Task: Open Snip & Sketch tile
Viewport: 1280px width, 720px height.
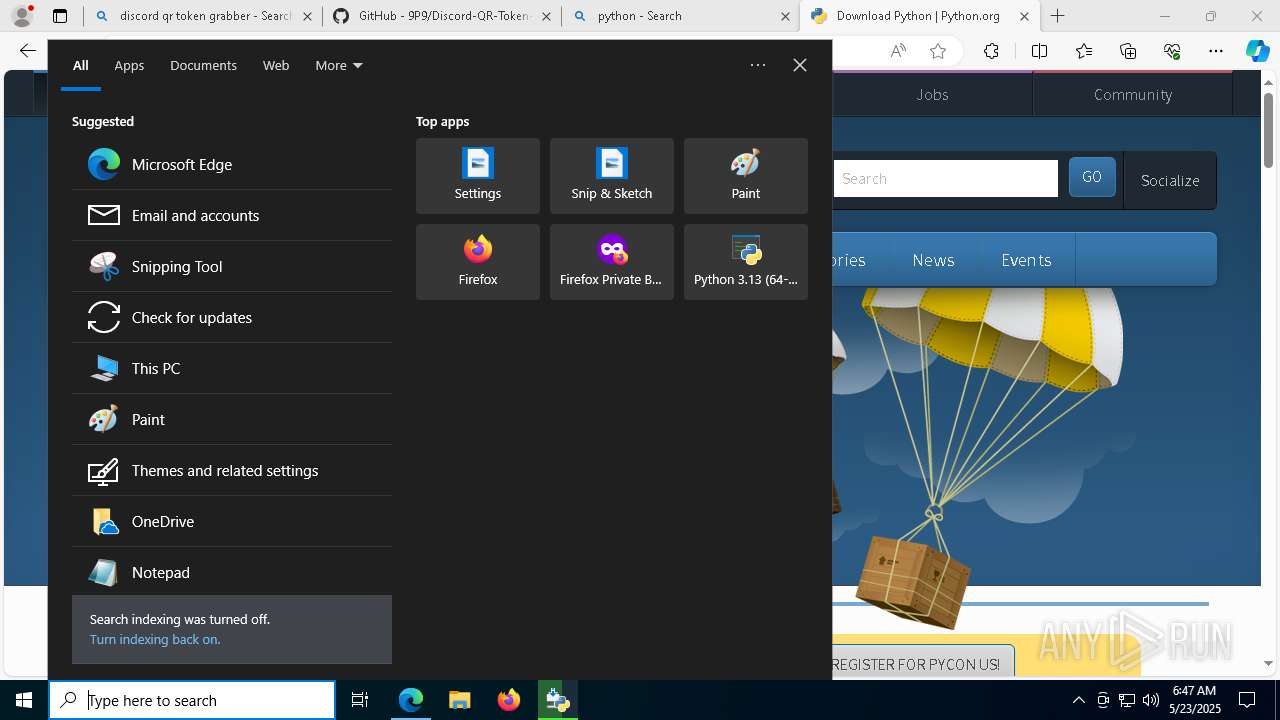Action: [x=612, y=176]
